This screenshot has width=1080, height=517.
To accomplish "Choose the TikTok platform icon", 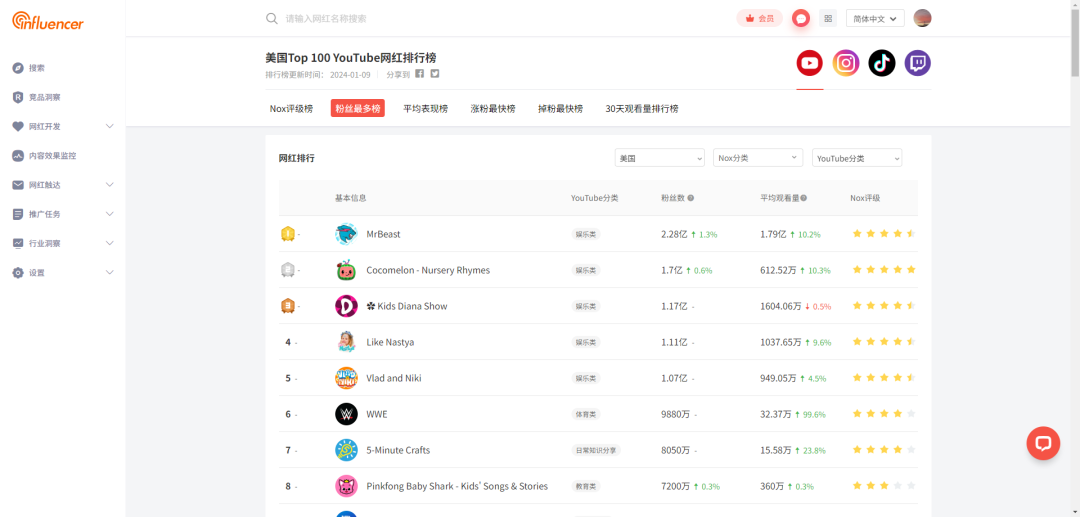I will coord(882,63).
